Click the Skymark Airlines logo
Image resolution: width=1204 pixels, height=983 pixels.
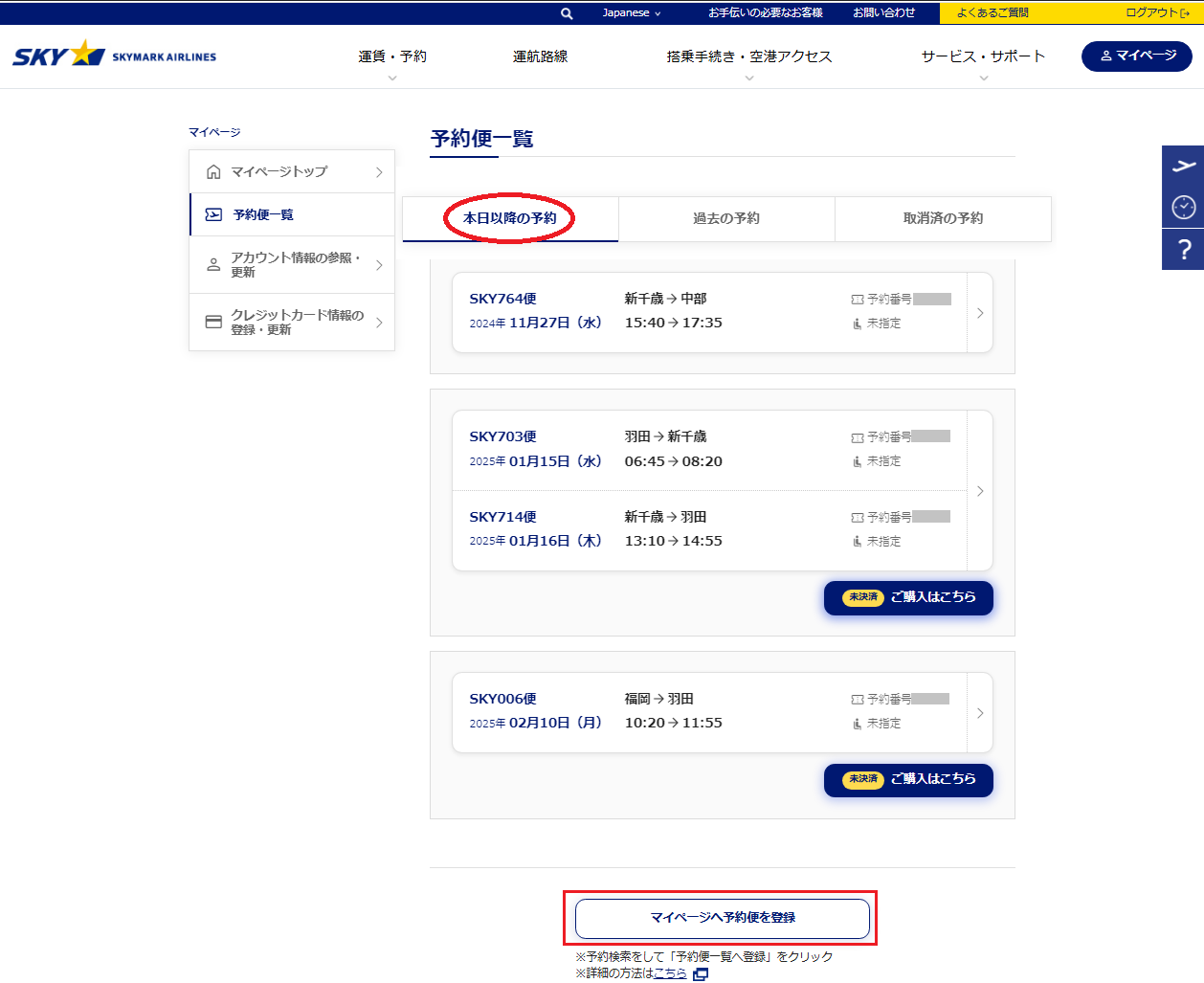(x=115, y=56)
